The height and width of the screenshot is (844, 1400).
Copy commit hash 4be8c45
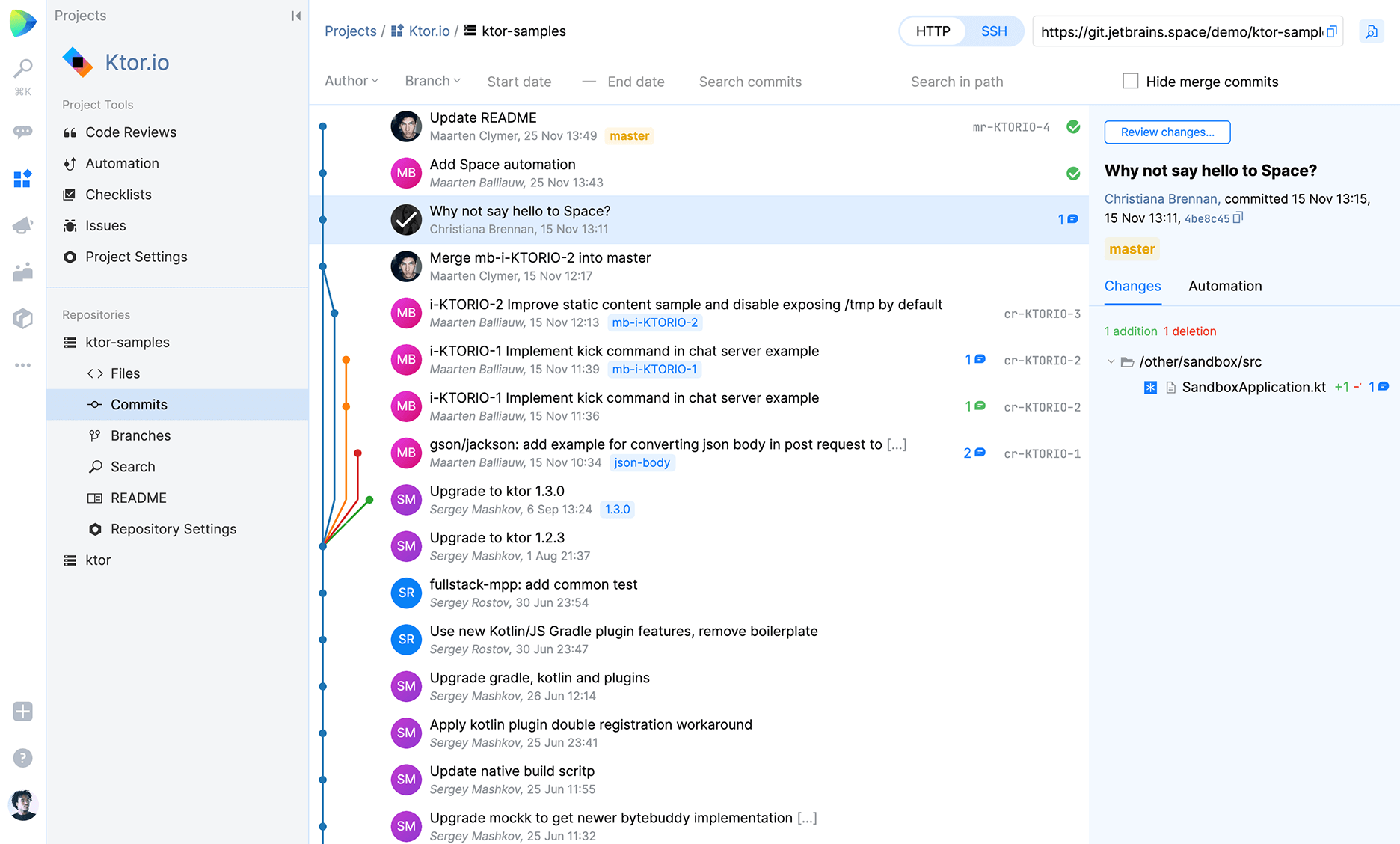coord(1238,218)
